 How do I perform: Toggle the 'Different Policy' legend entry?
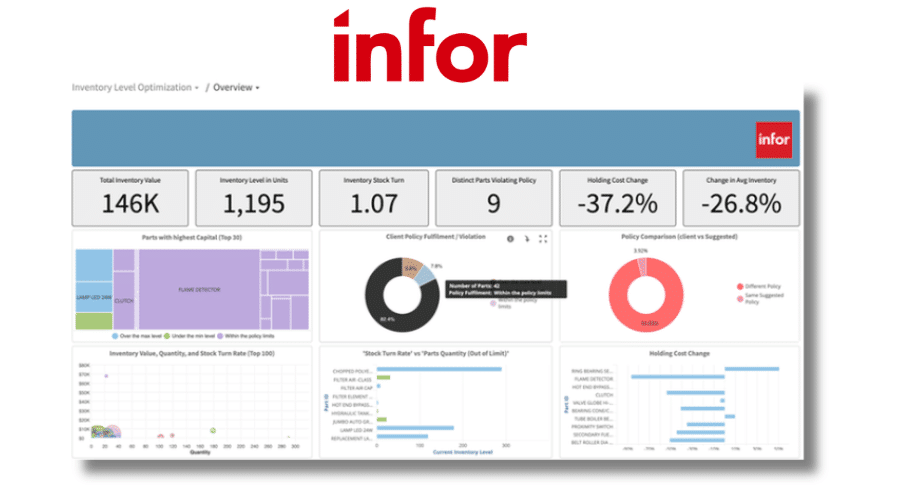click(759, 285)
